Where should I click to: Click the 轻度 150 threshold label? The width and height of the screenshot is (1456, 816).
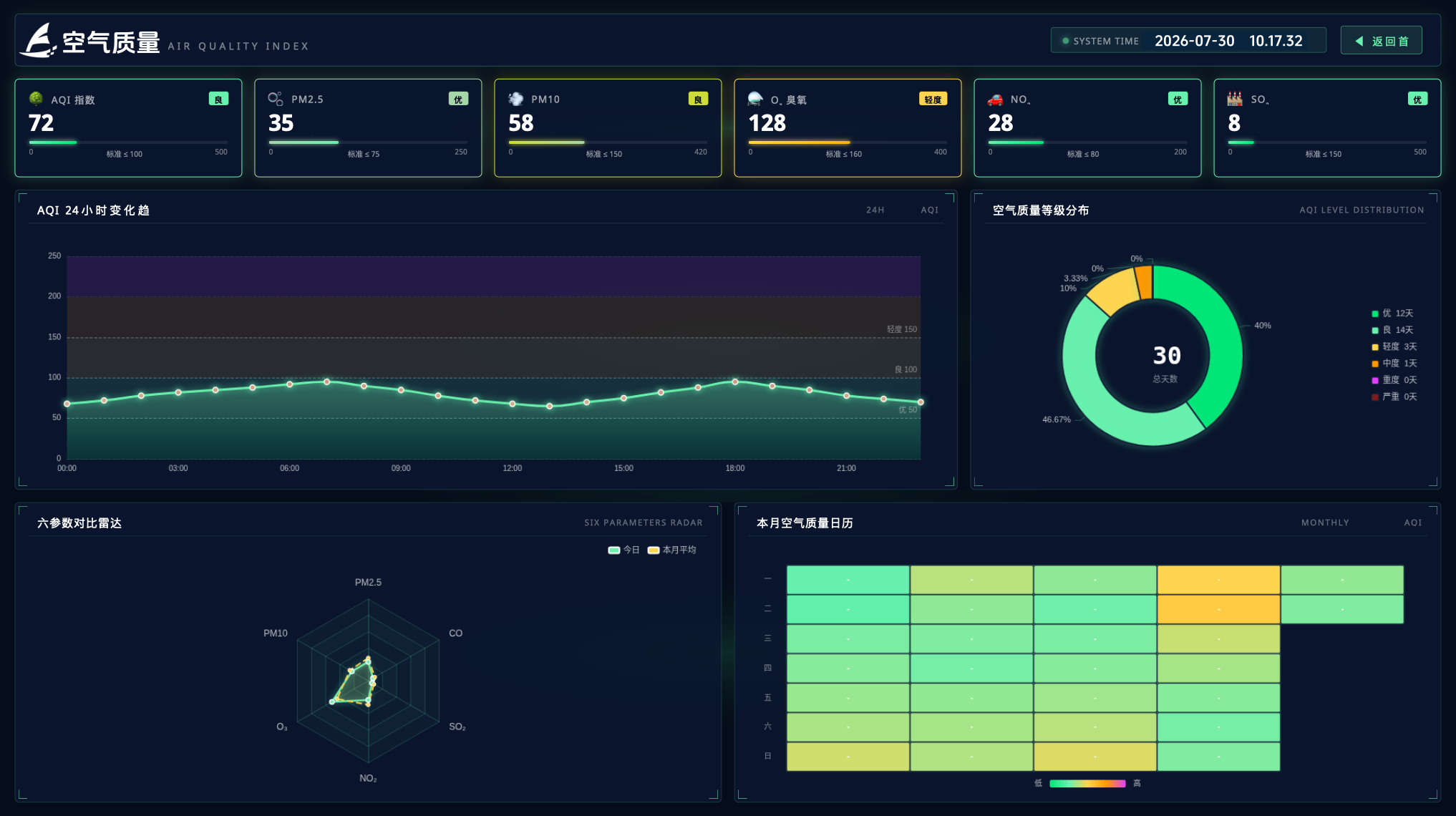point(902,329)
